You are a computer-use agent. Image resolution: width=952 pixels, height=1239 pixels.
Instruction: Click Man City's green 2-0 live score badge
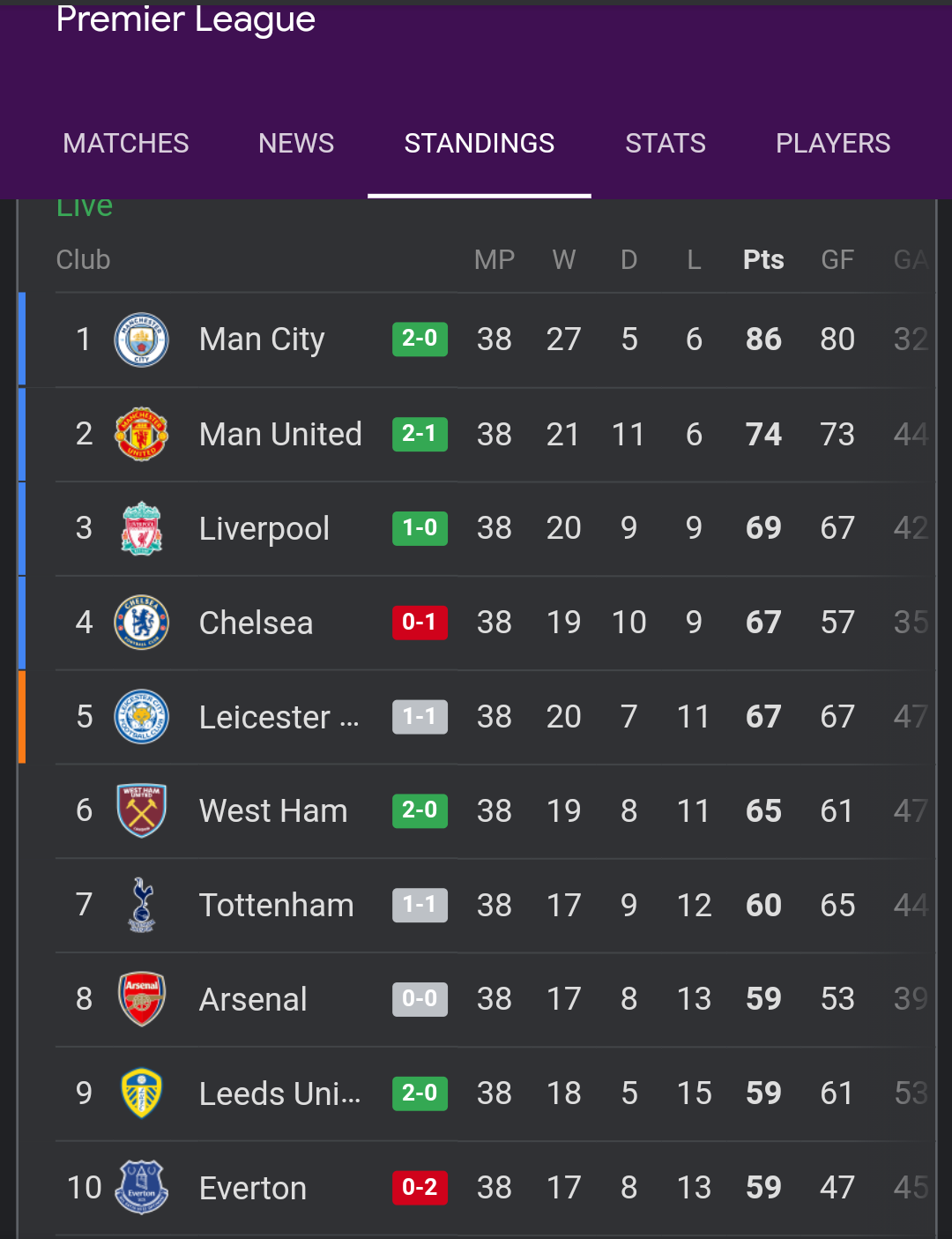click(x=420, y=339)
